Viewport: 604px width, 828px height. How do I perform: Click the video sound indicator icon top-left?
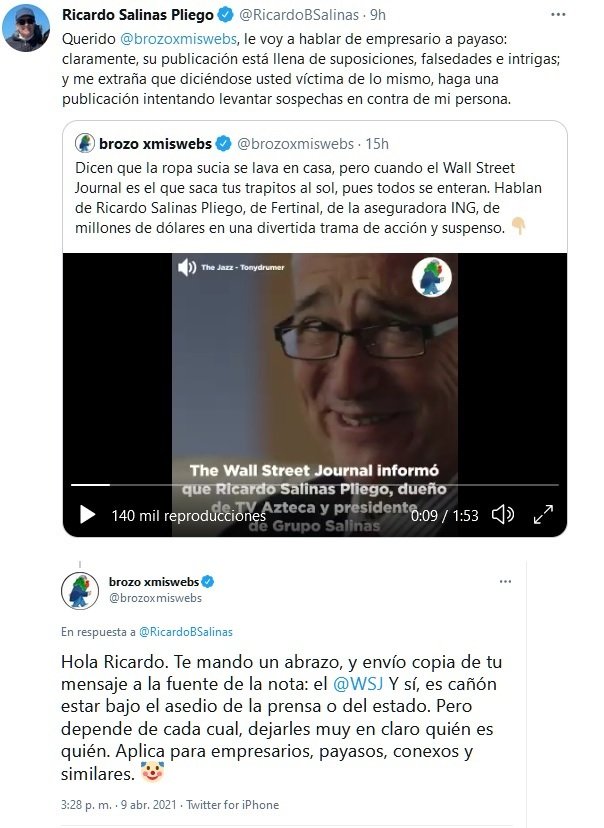(x=187, y=267)
